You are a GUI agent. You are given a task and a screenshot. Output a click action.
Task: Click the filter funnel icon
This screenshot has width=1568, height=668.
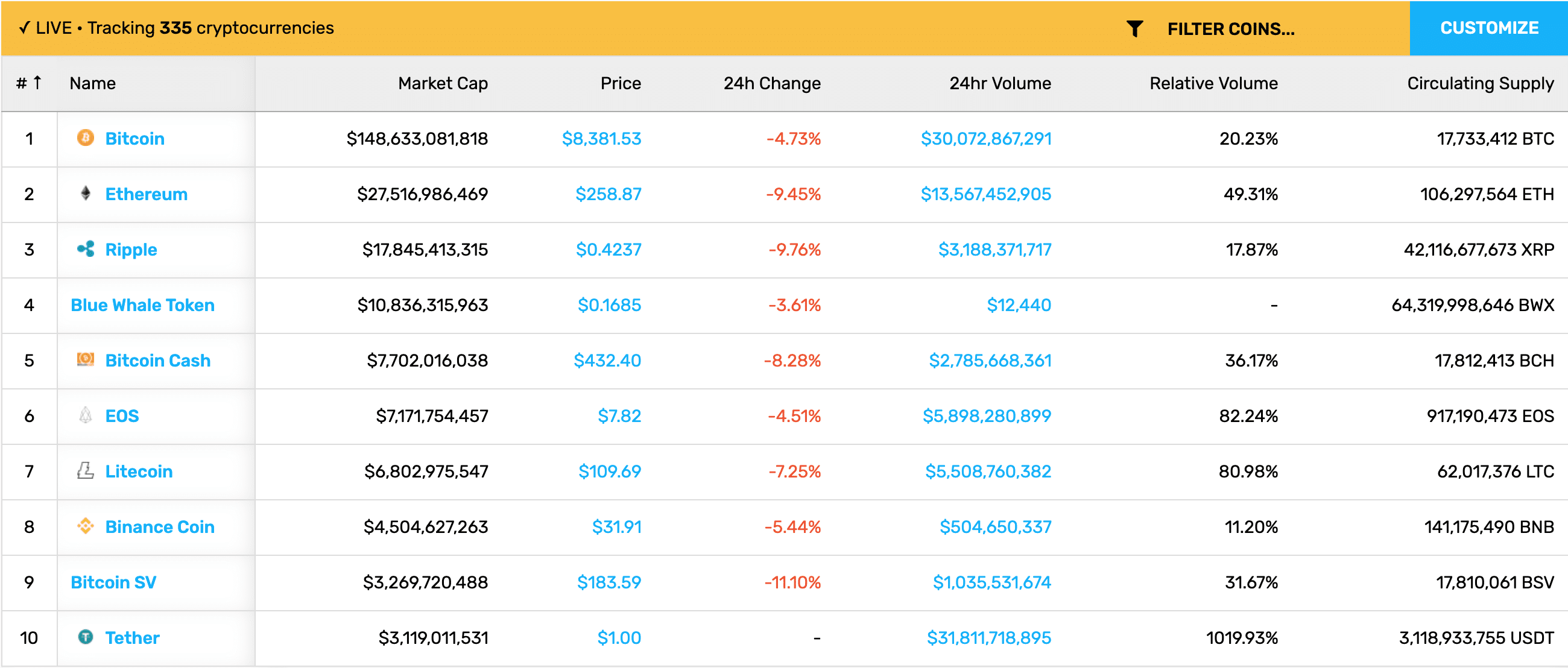coord(1134,28)
